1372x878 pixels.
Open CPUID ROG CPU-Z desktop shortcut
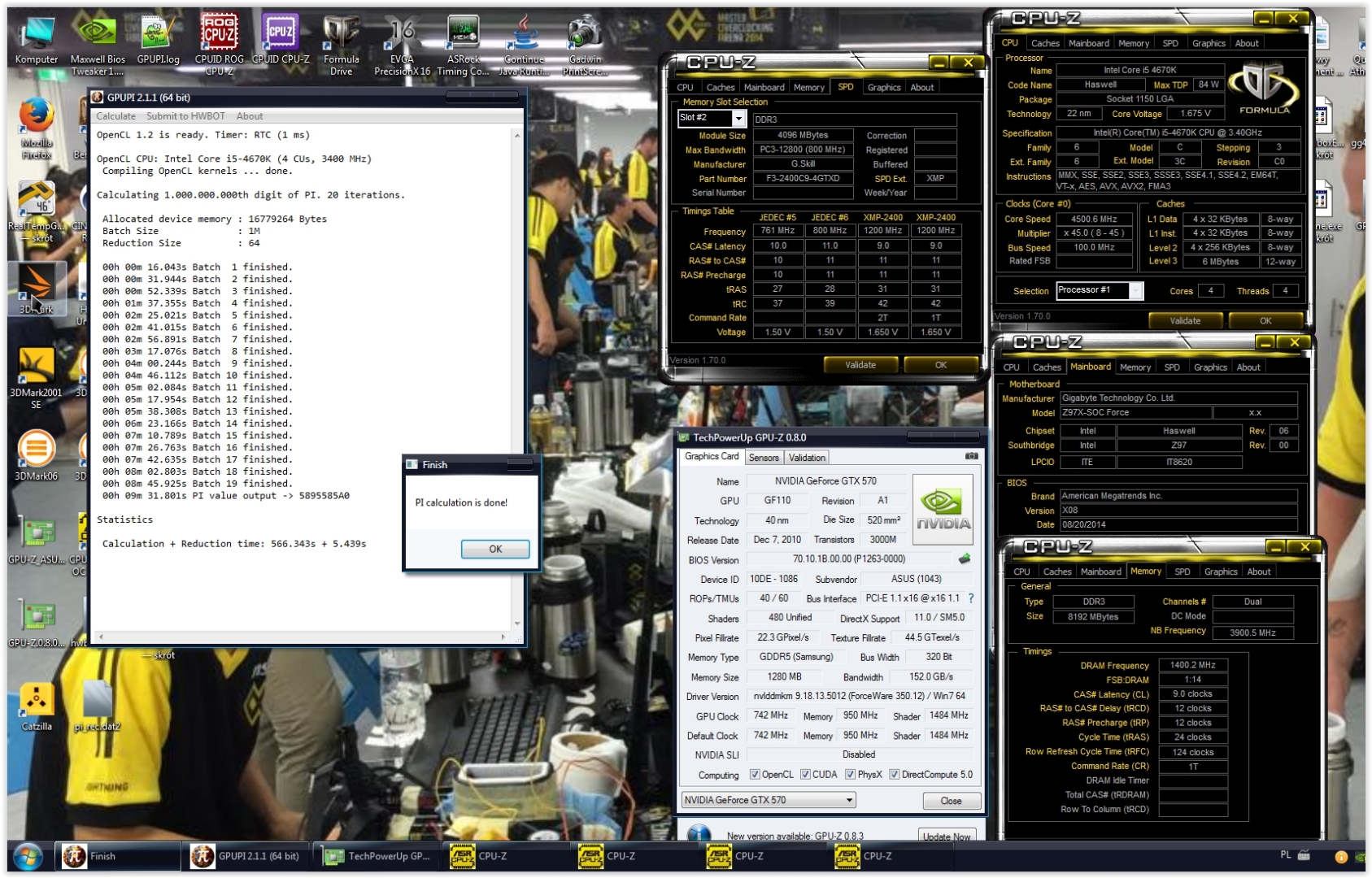point(220,45)
